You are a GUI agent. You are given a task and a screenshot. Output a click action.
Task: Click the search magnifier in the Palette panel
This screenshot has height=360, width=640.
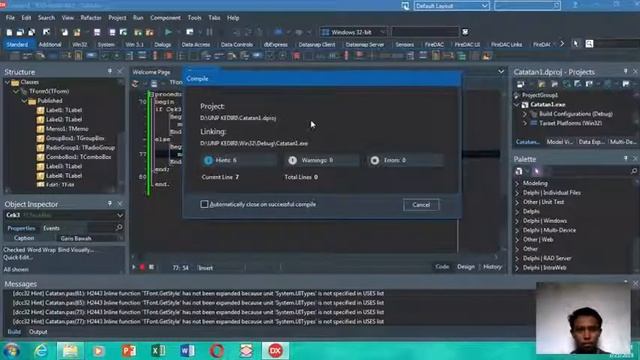(x=633, y=171)
